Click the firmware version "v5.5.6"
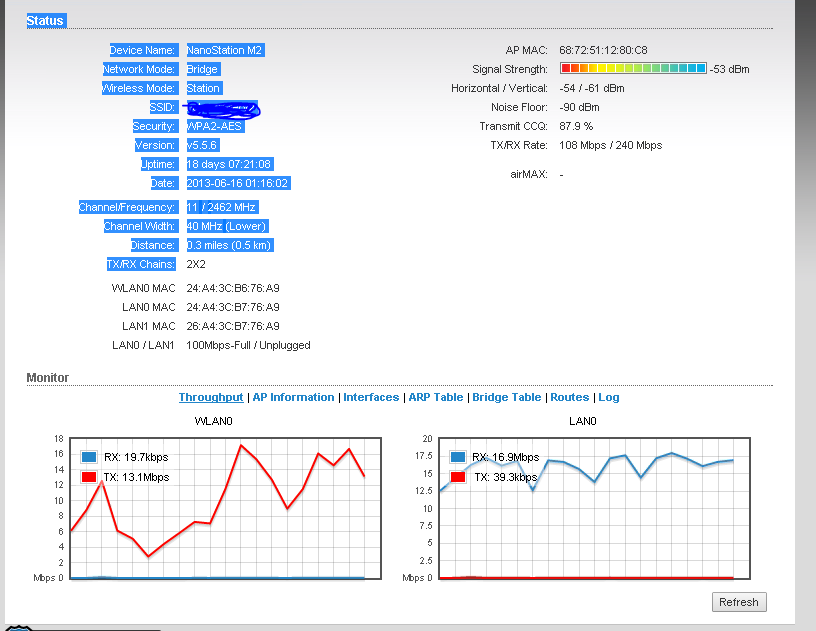Screen dimensions: 816x631 (202, 145)
